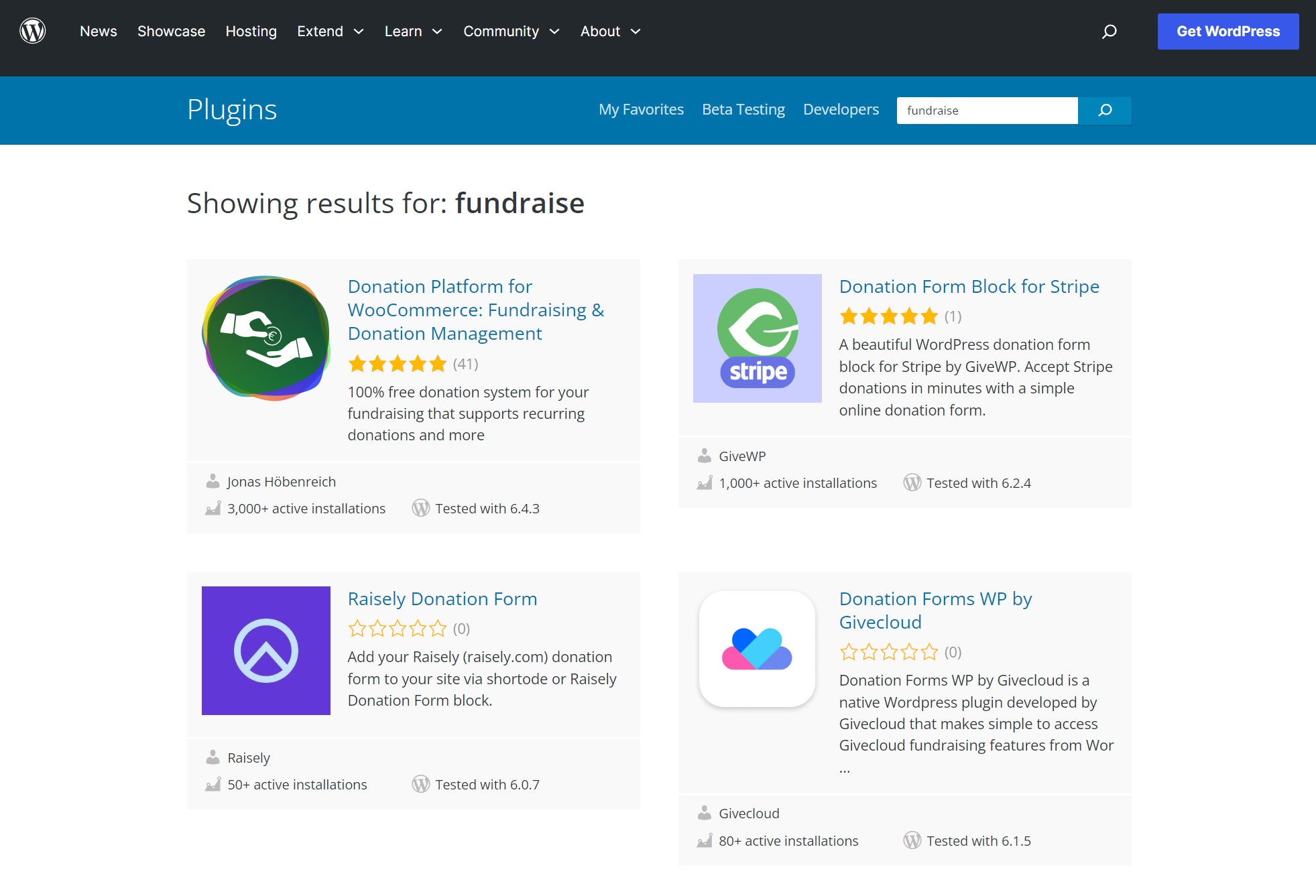The width and height of the screenshot is (1316, 896).
Task: Click the author name Givecloud
Action: [x=749, y=813]
